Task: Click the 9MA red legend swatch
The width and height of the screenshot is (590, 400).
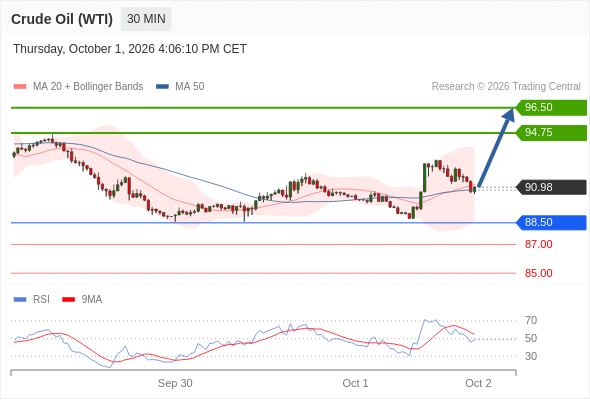Action: (68, 300)
